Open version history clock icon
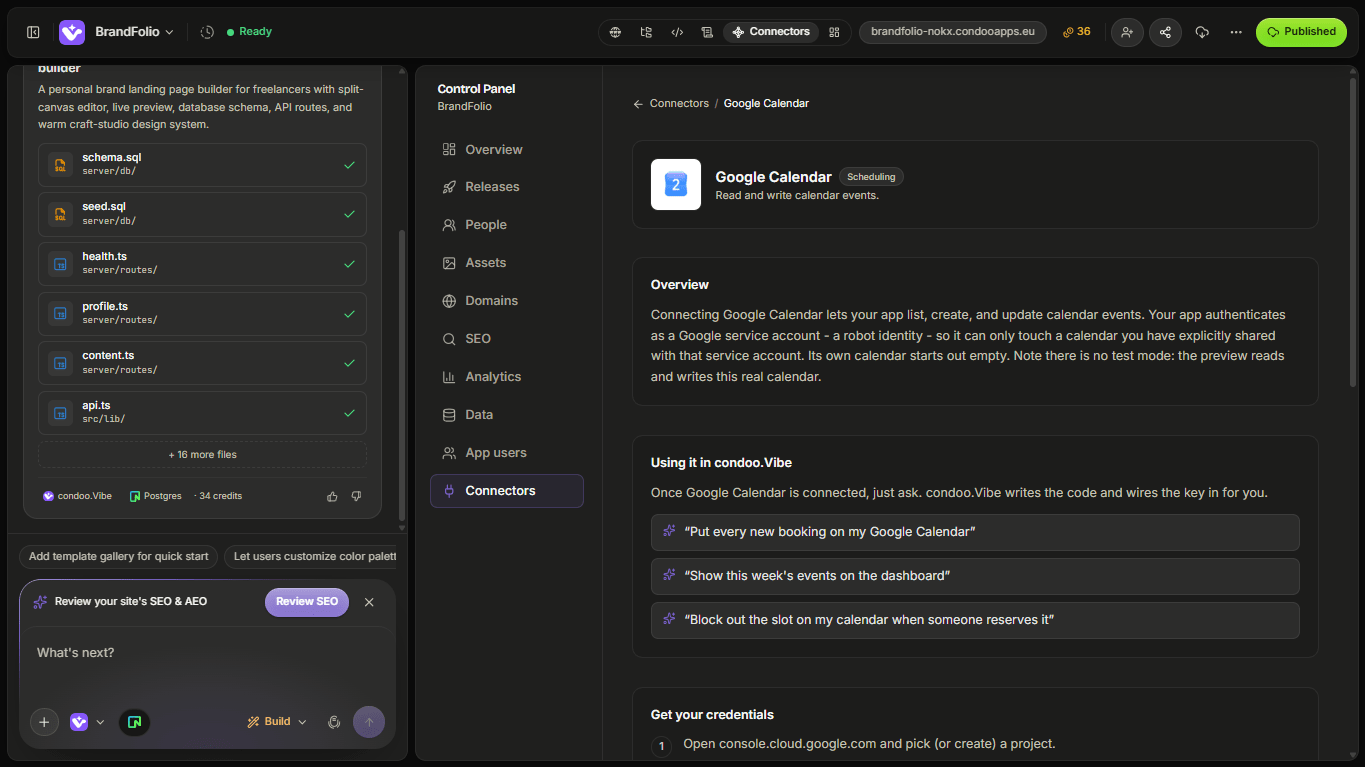 (x=207, y=32)
